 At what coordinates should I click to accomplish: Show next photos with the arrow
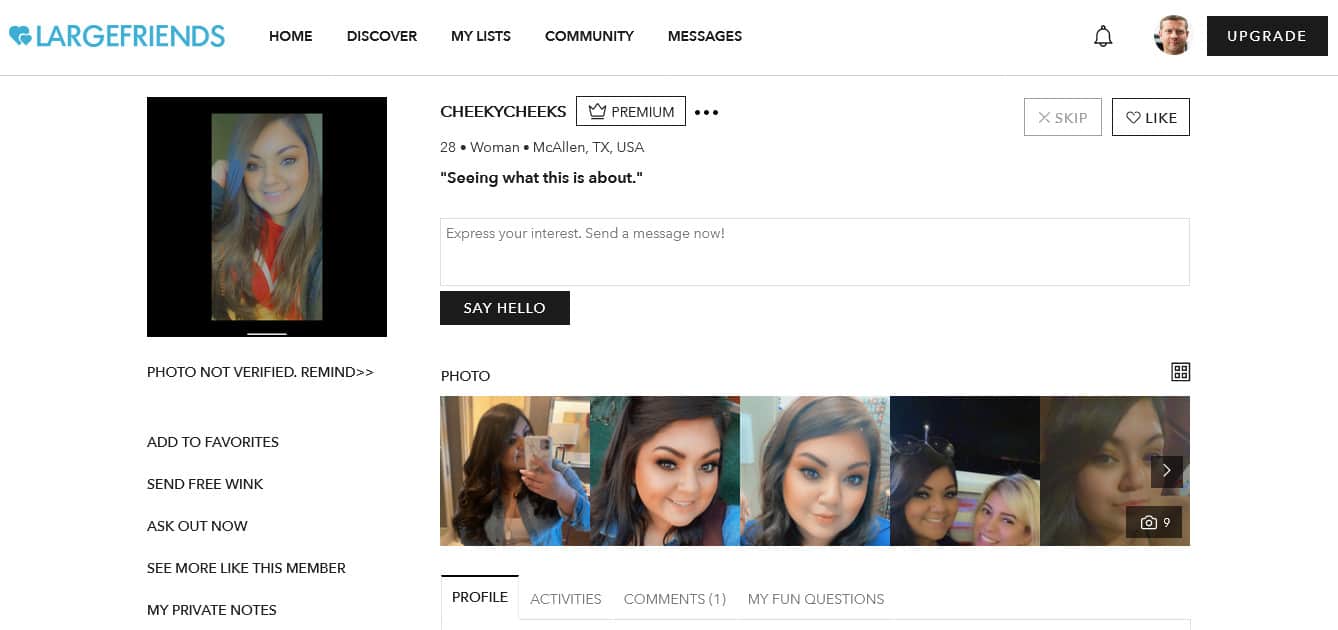pyautogui.click(x=1167, y=471)
